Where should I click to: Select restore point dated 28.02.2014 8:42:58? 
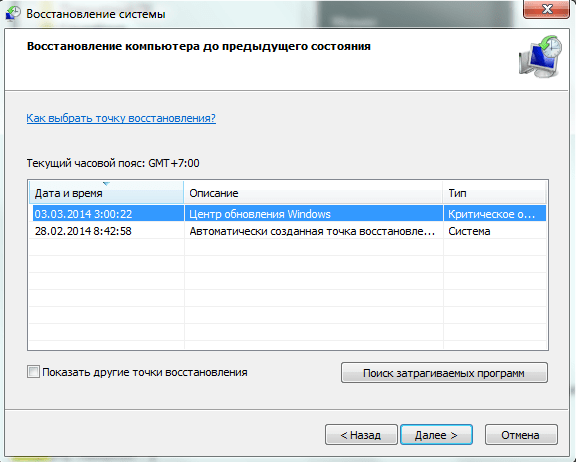click(x=83, y=231)
